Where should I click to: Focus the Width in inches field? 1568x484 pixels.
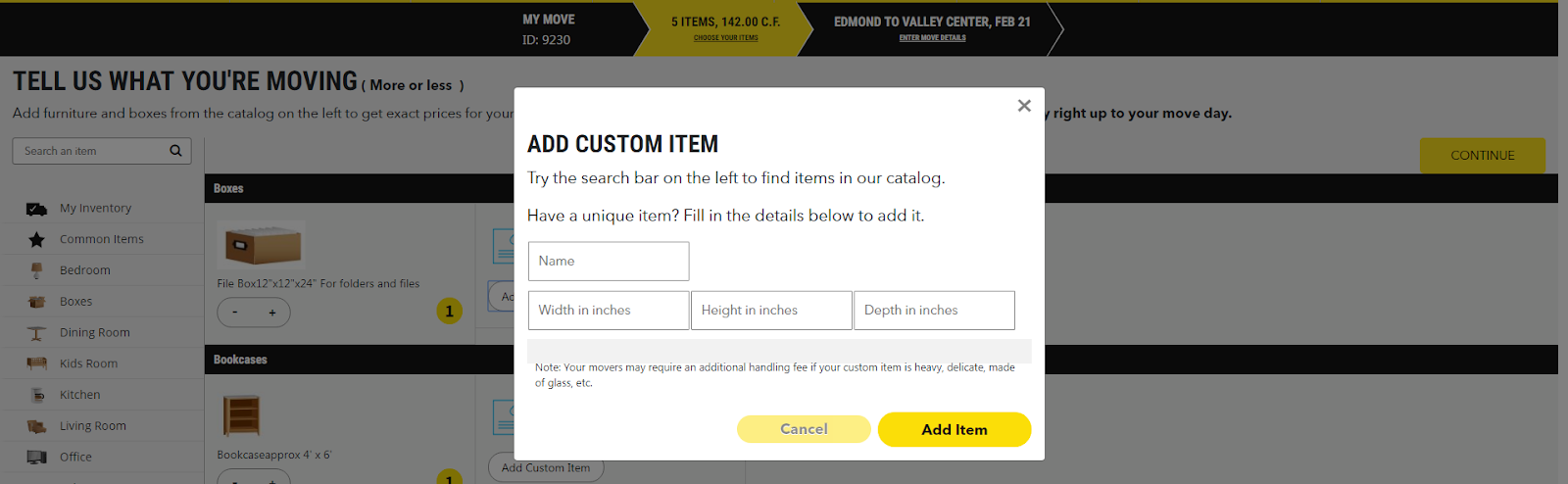pyautogui.click(x=609, y=310)
